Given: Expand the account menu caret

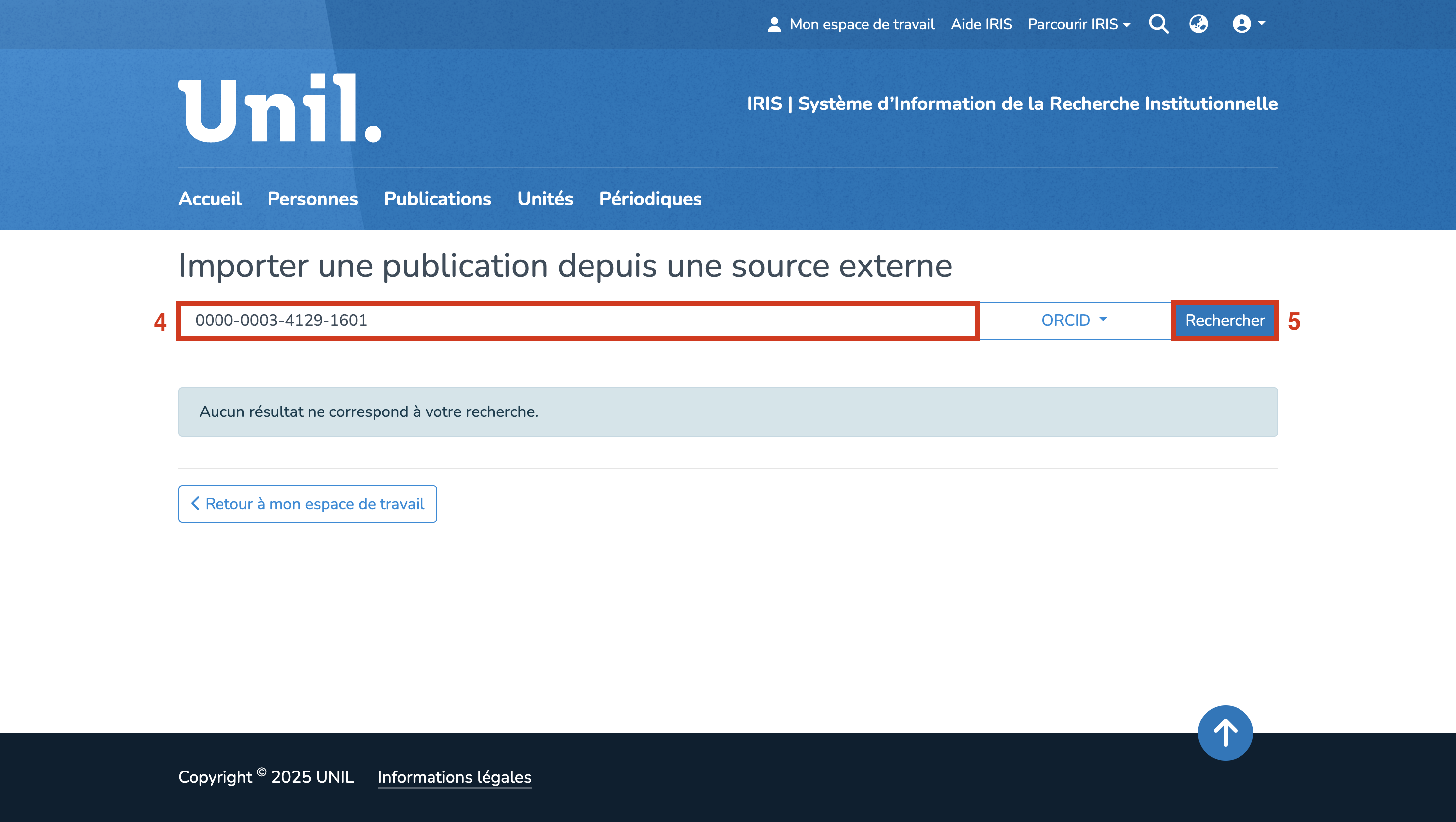Looking at the screenshot, I should point(1262,24).
